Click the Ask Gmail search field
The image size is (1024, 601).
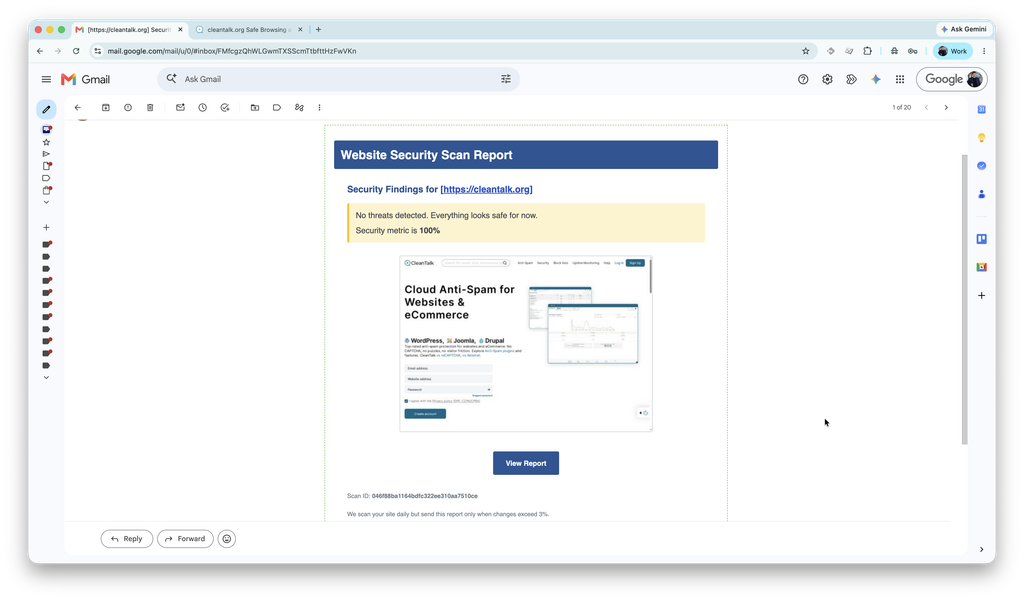click(338, 79)
